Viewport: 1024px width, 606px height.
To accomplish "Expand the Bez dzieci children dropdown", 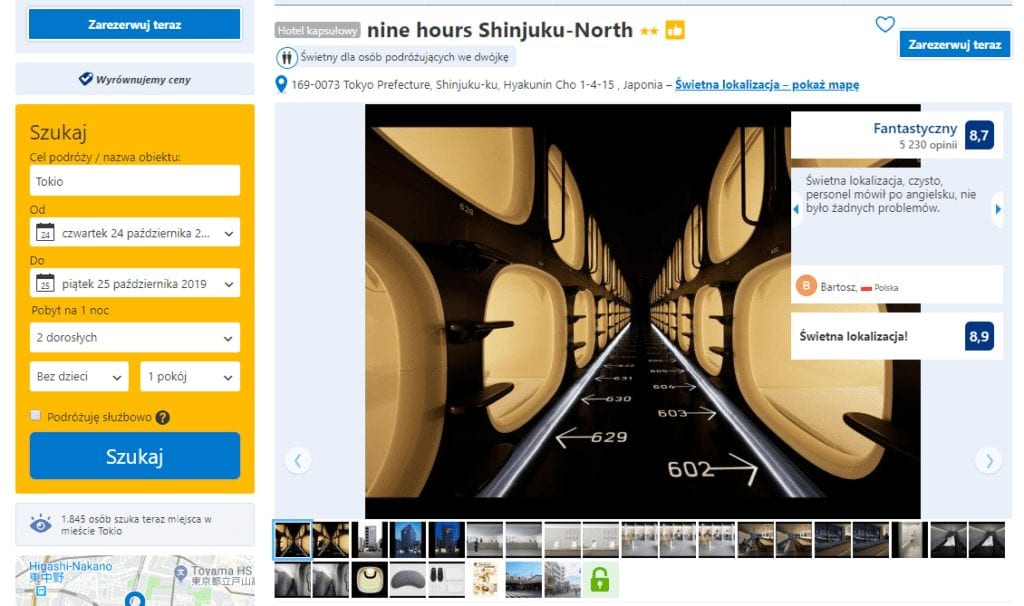I will point(79,377).
